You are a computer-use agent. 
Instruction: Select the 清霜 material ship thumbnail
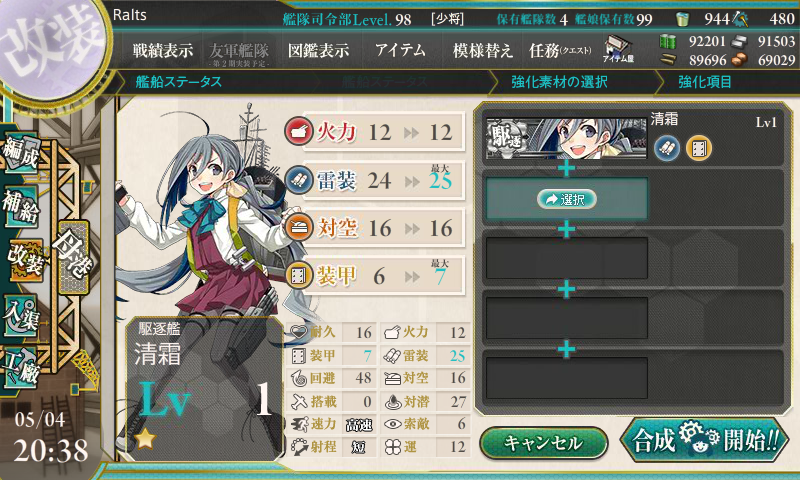[566, 139]
